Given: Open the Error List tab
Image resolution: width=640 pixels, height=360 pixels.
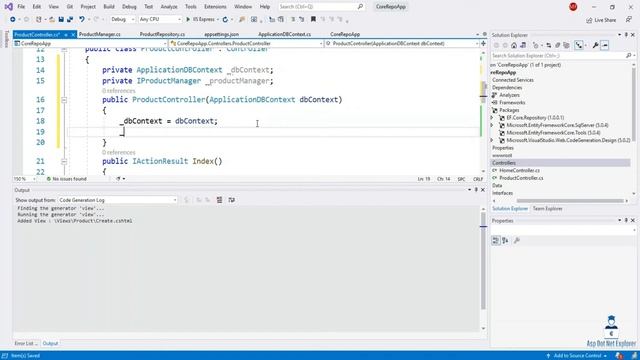Looking at the screenshot, I should coord(25,343).
